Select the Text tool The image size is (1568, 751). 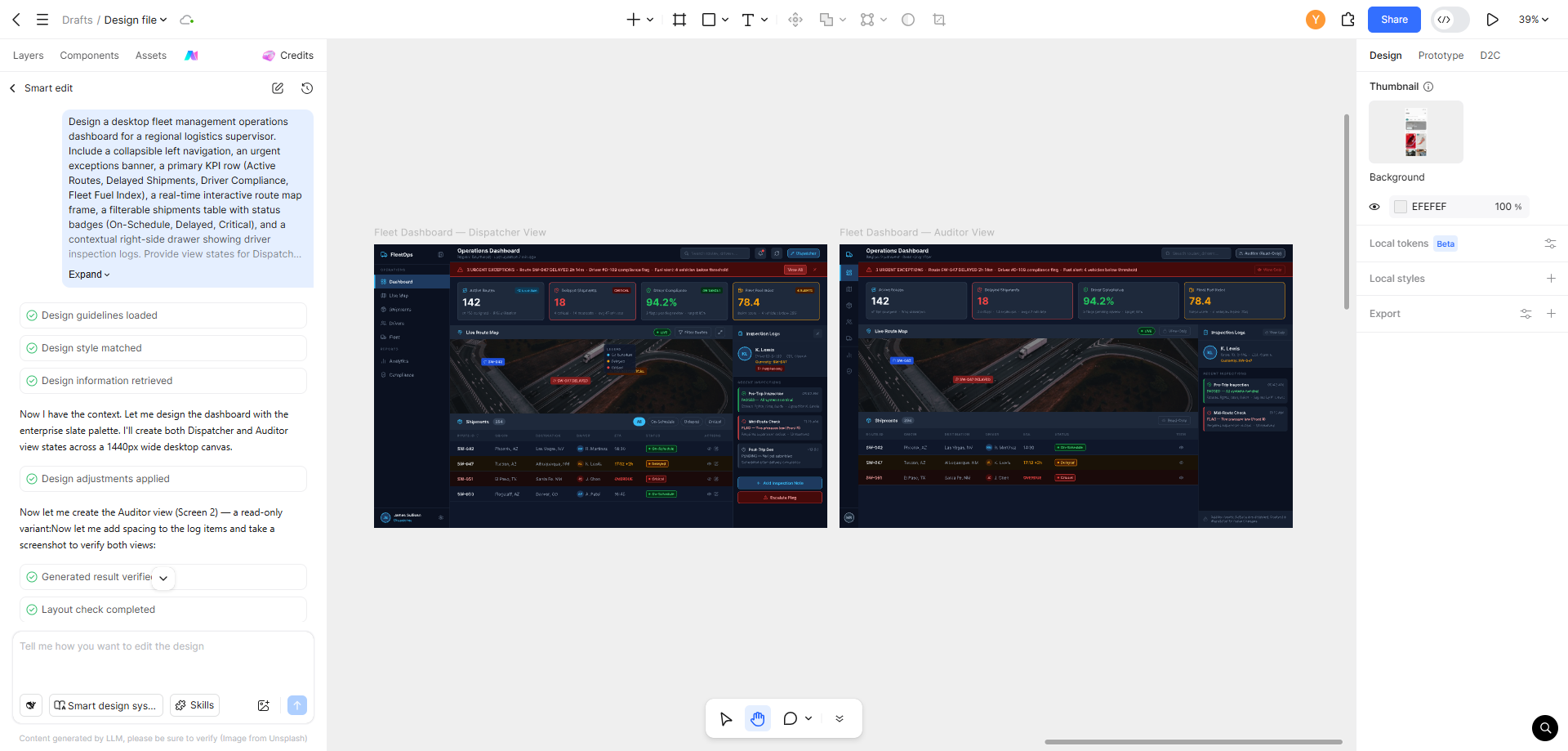click(747, 20)
